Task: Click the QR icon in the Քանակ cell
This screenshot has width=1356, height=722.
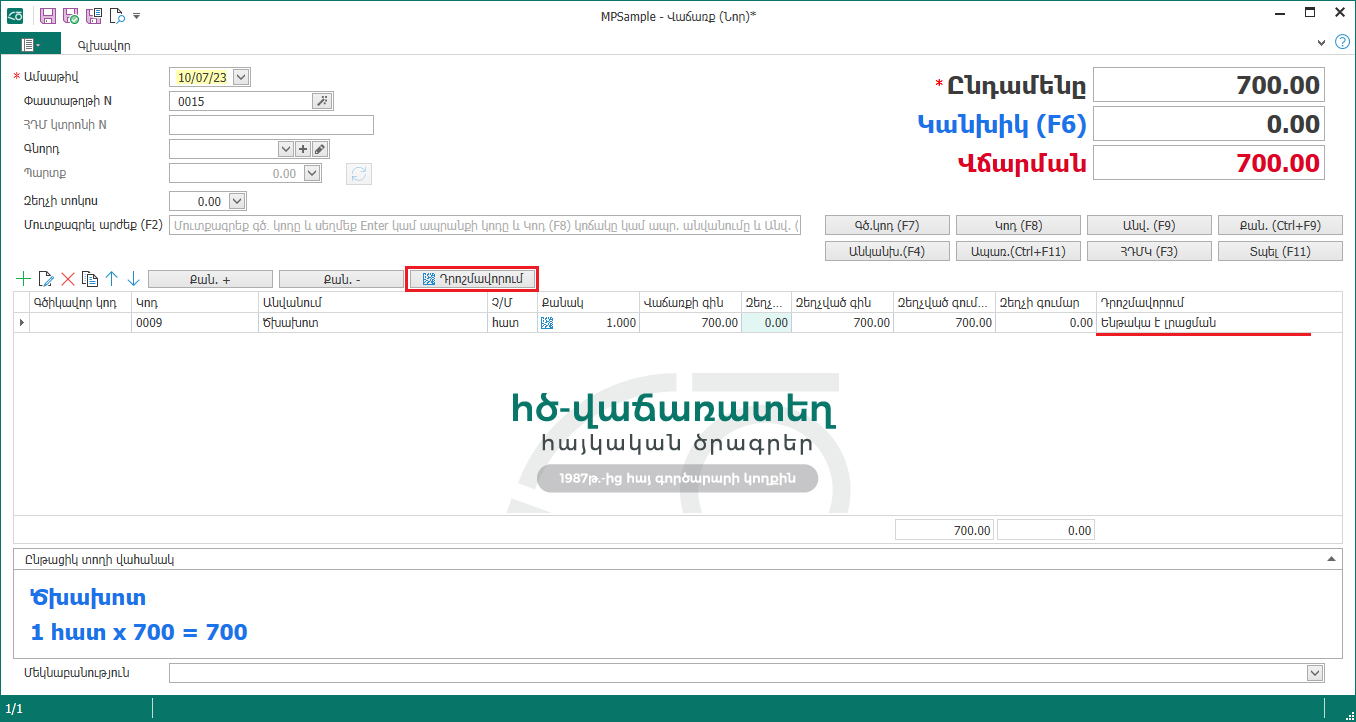Action: tap(547, 323)
